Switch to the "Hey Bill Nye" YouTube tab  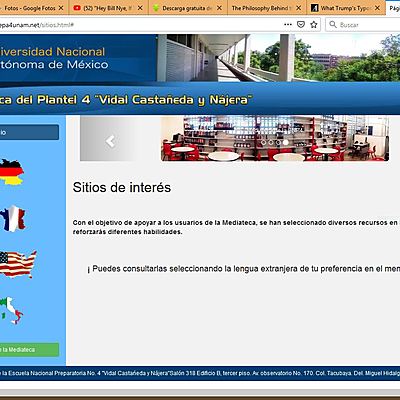coord(108,8)
